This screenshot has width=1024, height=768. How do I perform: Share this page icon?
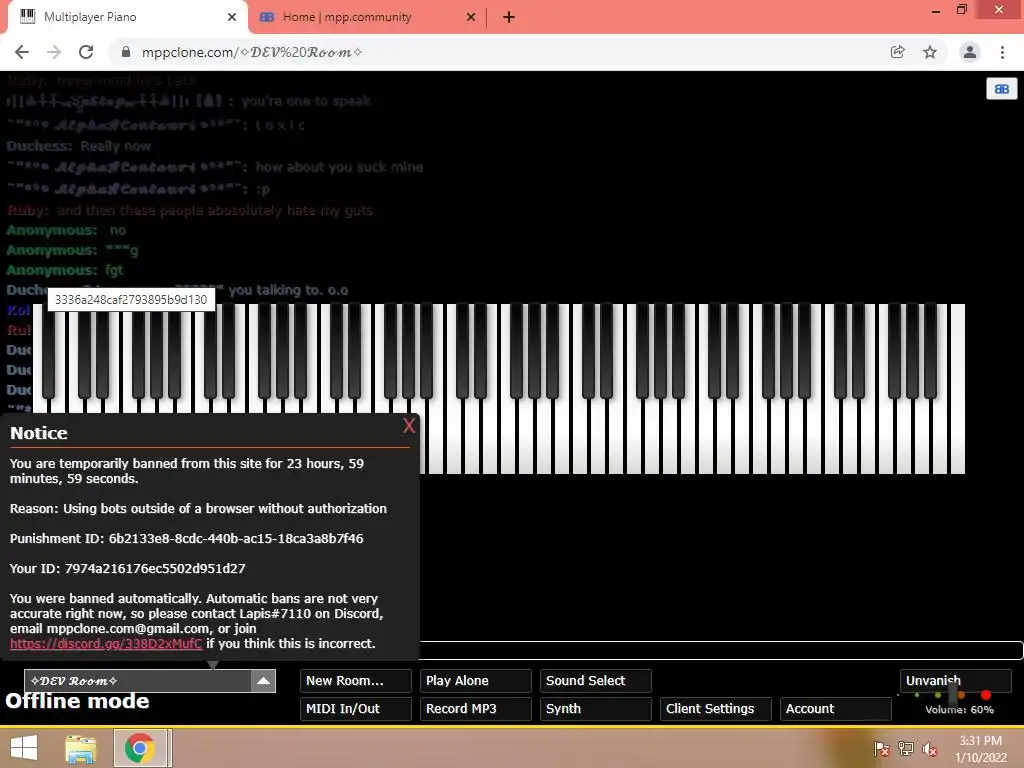point(897,52)
